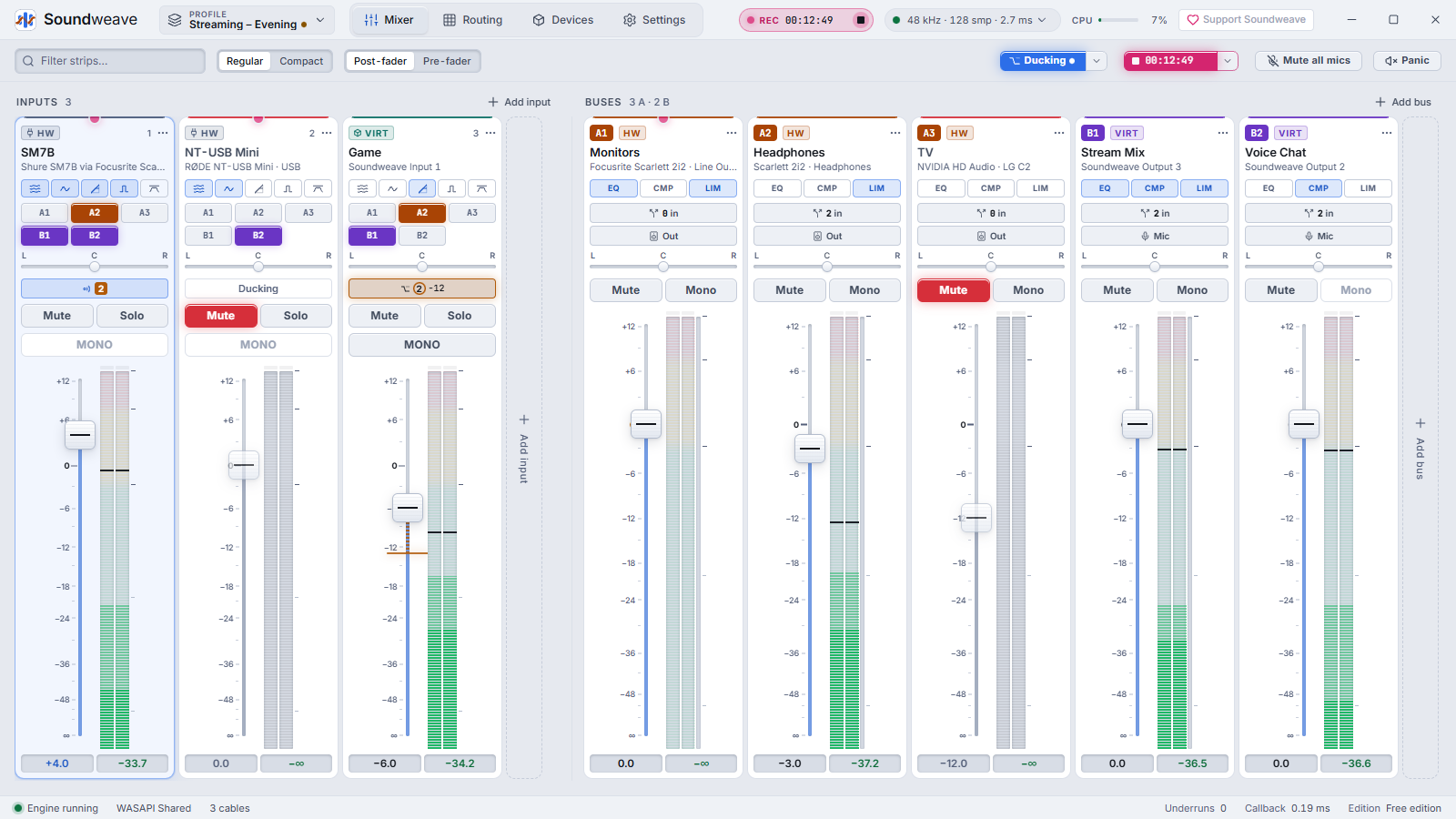1456x819 pixels.
Task: Click Mute all mics
Action: coord(1309,61)
